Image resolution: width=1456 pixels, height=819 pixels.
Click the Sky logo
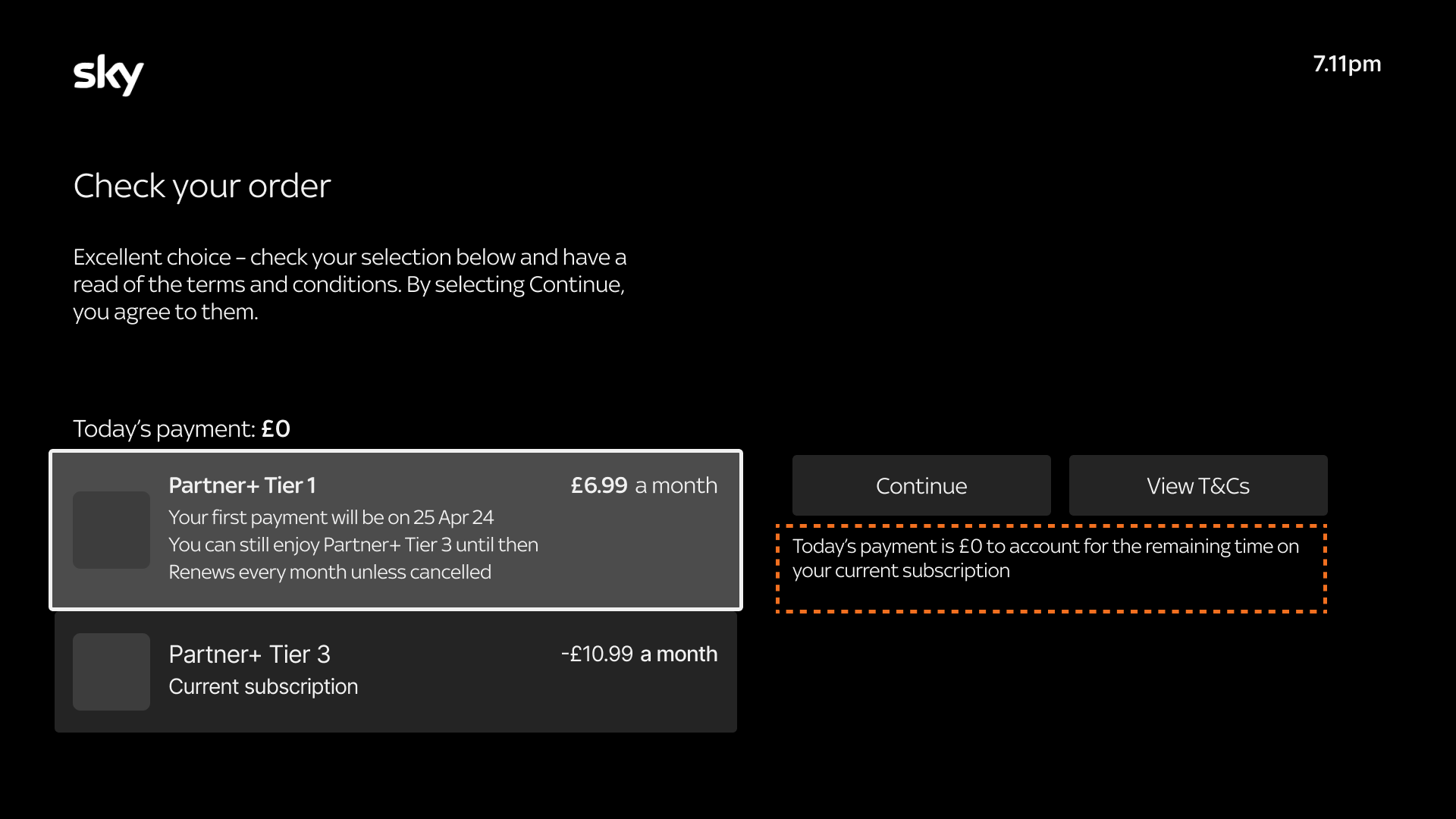[x=108, y=75]
